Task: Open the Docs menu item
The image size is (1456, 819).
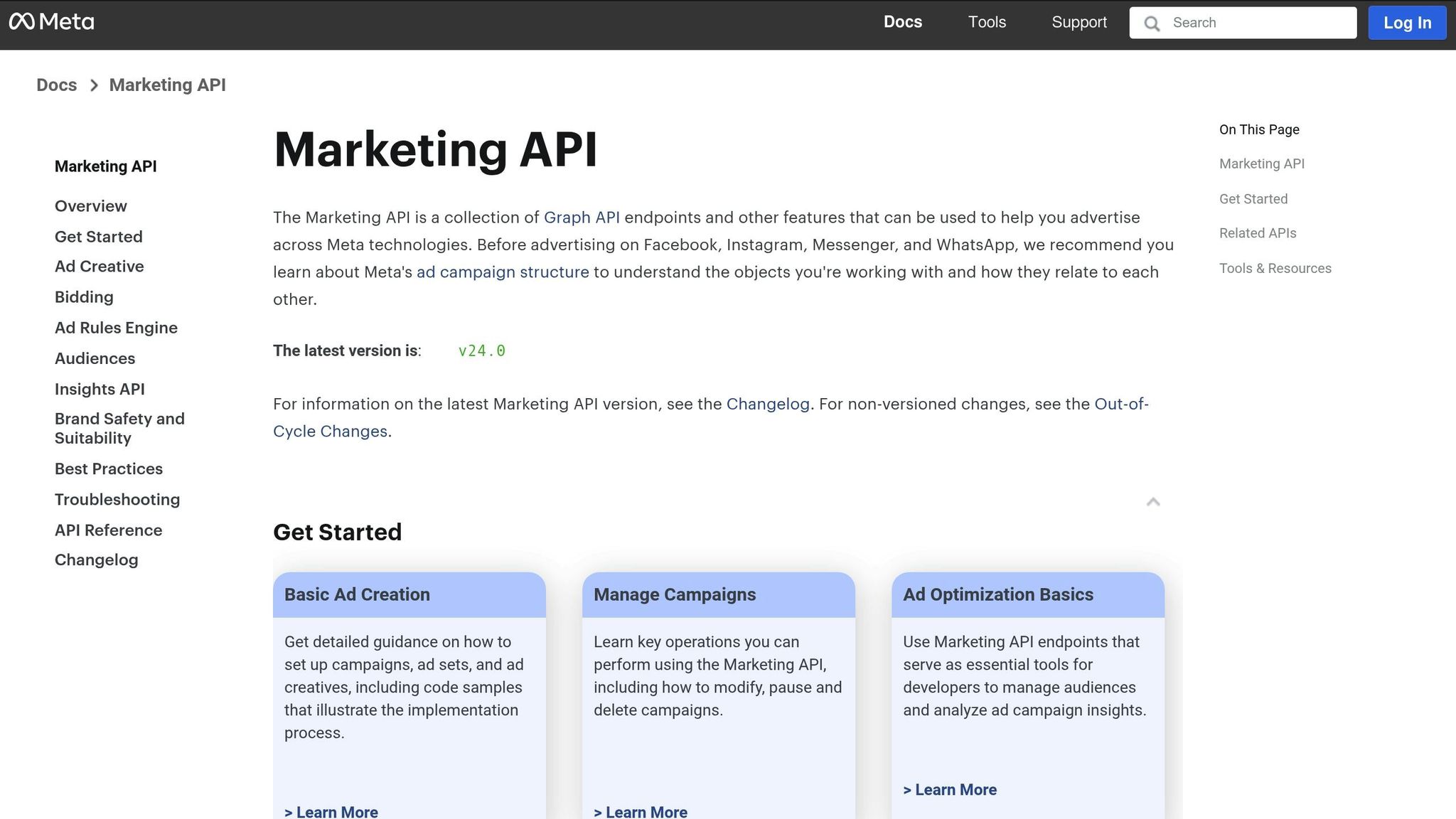Action: click(903, 22)
